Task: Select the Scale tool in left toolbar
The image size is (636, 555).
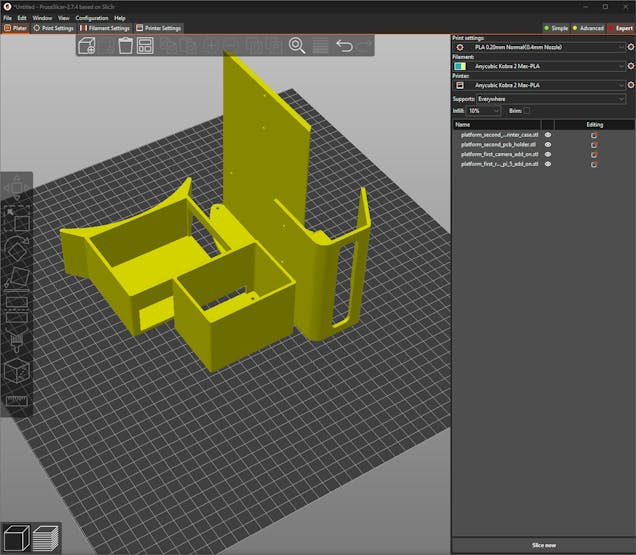Action: (17, 219)
